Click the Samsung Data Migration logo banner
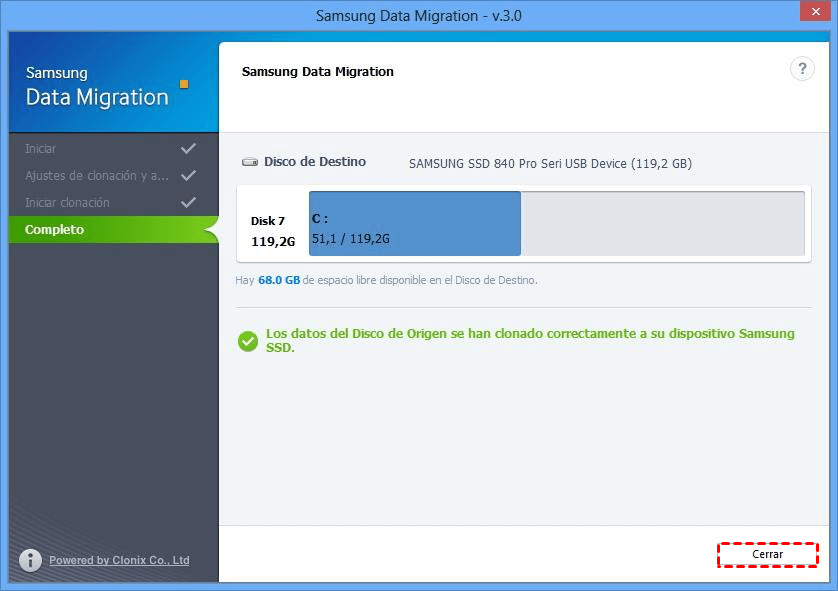Image resolution: width=838 pixels, height=591 pixels. pos(113,82)
